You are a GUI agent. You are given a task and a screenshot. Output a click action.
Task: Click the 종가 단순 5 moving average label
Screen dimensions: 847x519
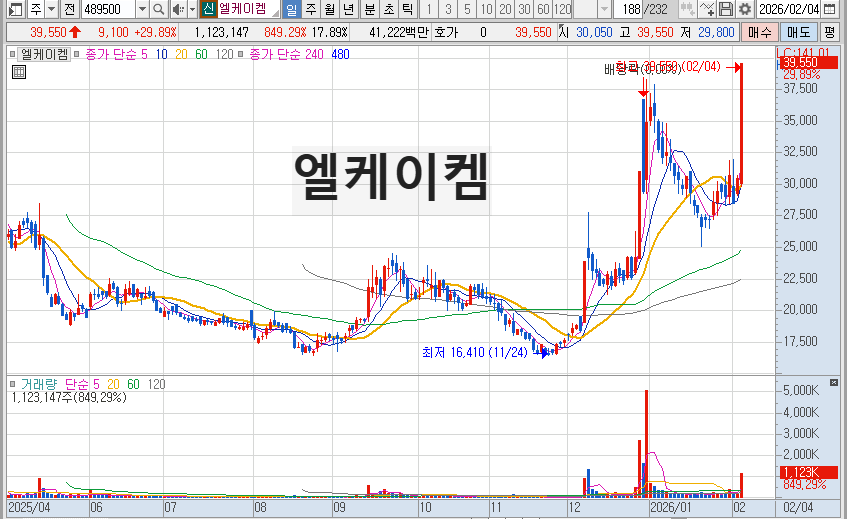click(x=116, y=55)
